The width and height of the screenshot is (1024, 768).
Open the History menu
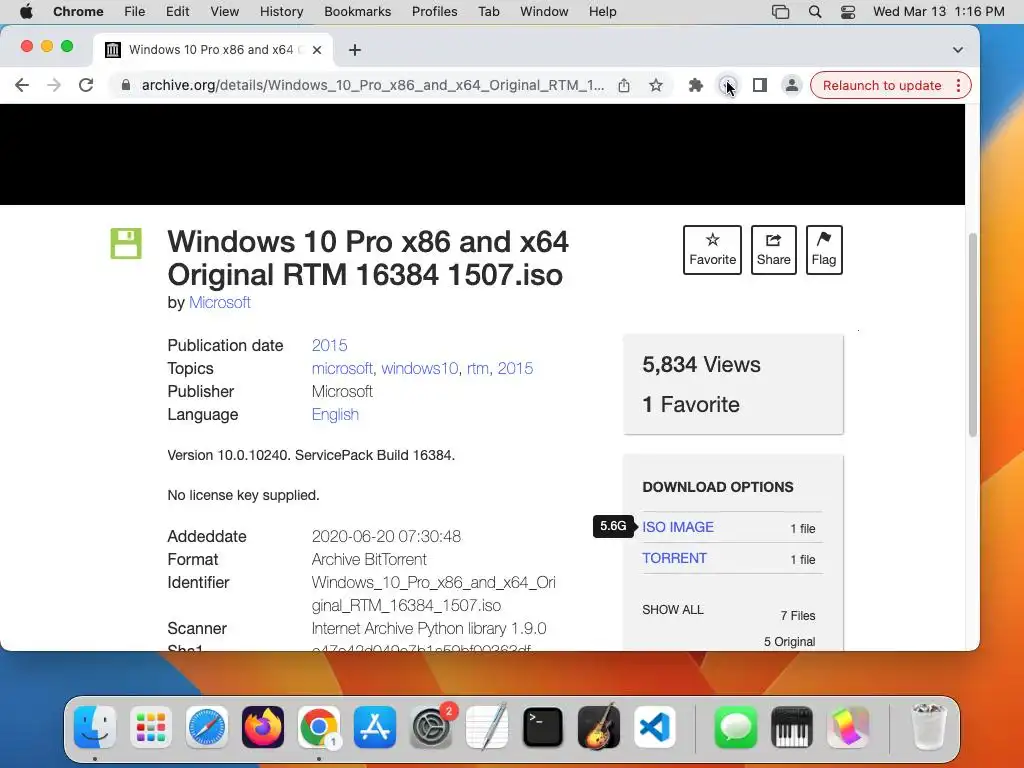coord(281,12)
